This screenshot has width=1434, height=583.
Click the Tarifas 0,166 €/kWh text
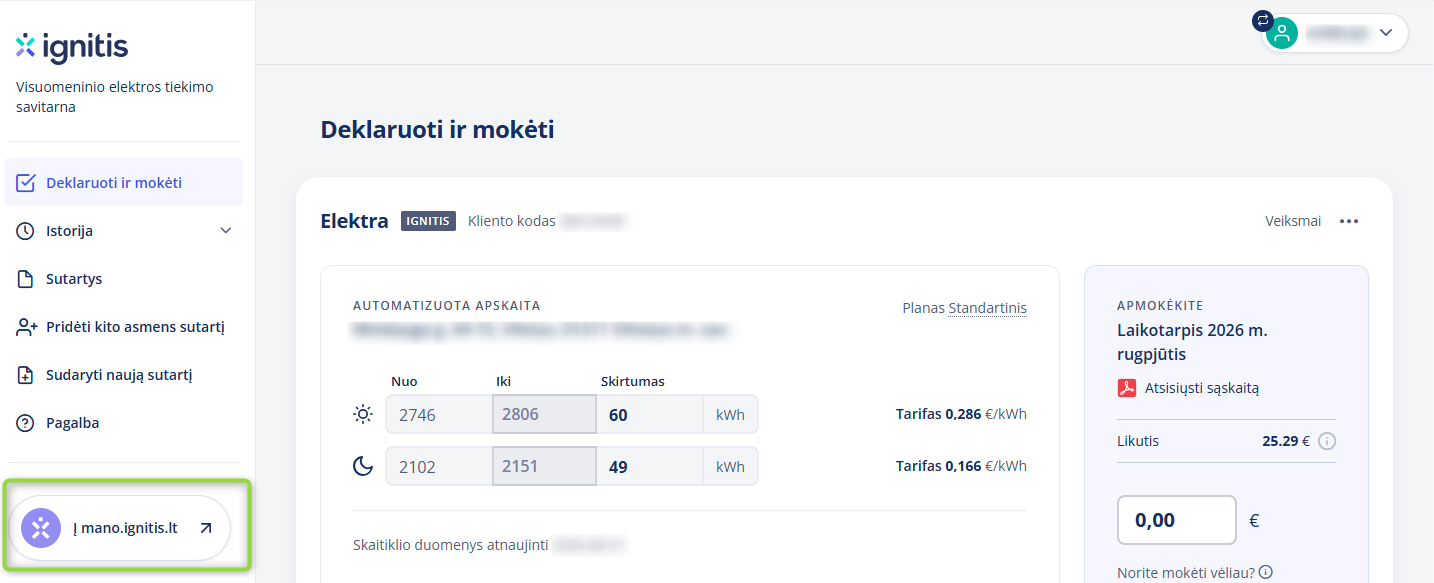click(961, 466)
